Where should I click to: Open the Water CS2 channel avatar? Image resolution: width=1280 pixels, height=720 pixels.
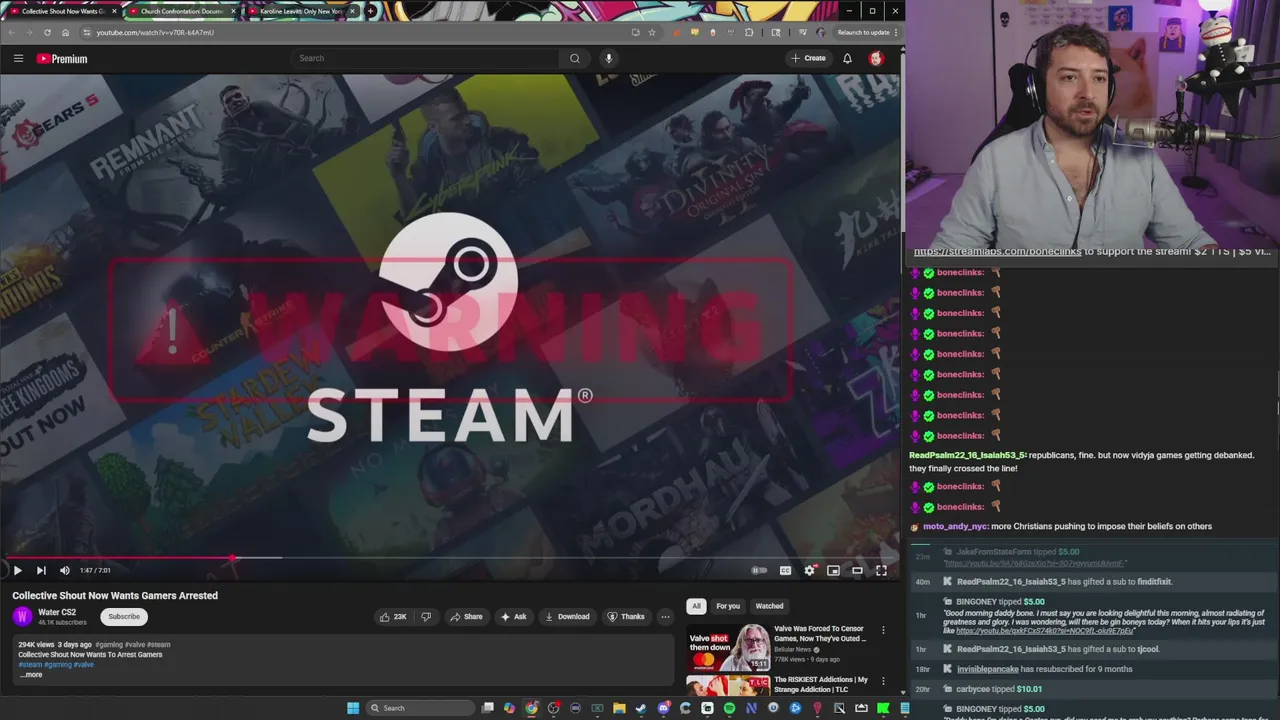[x=22, y=616]
